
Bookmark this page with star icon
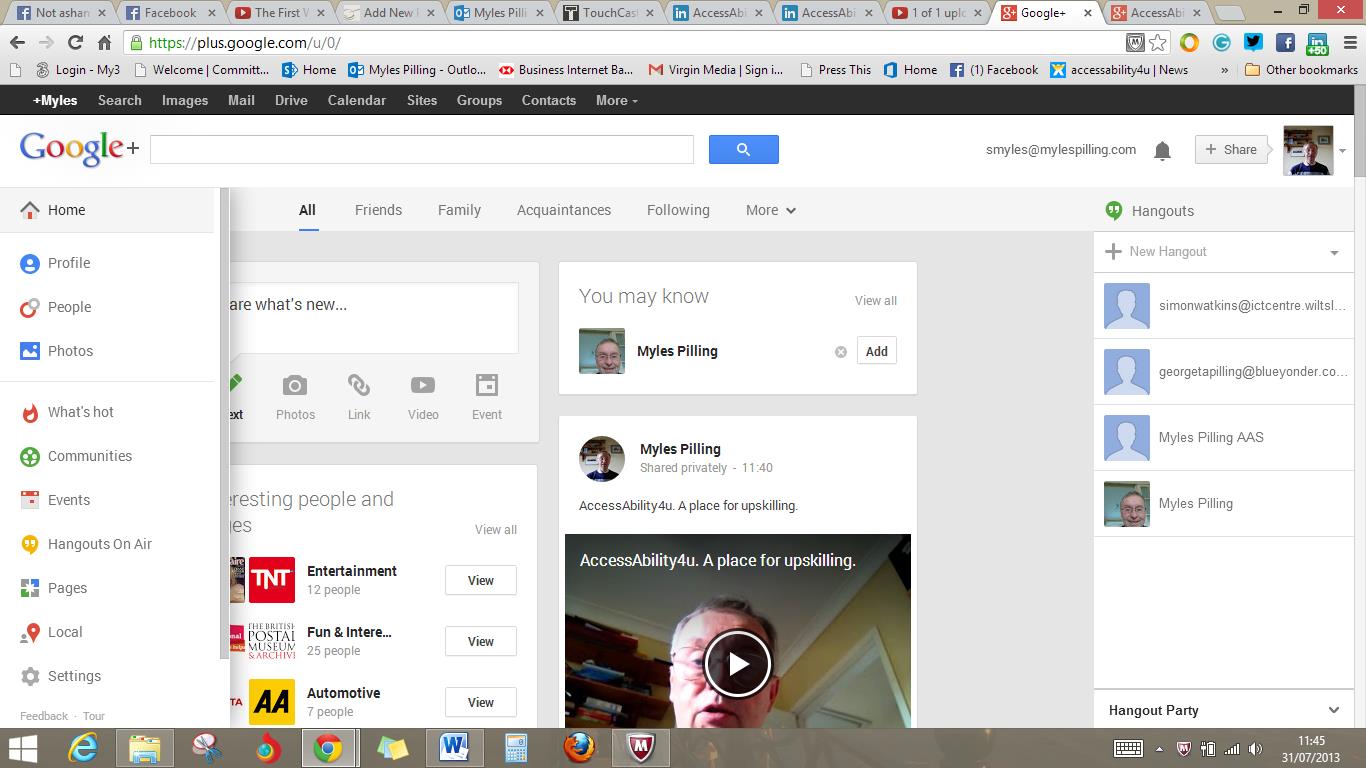tap(1158, 43)
